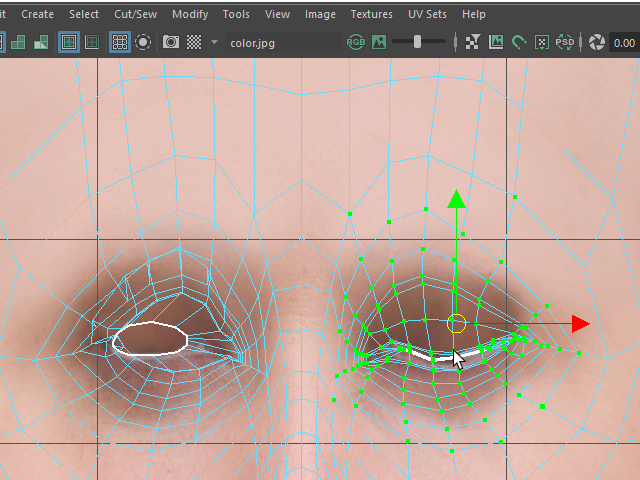Click the green curved arrow refresh icon

pos(519,42)
